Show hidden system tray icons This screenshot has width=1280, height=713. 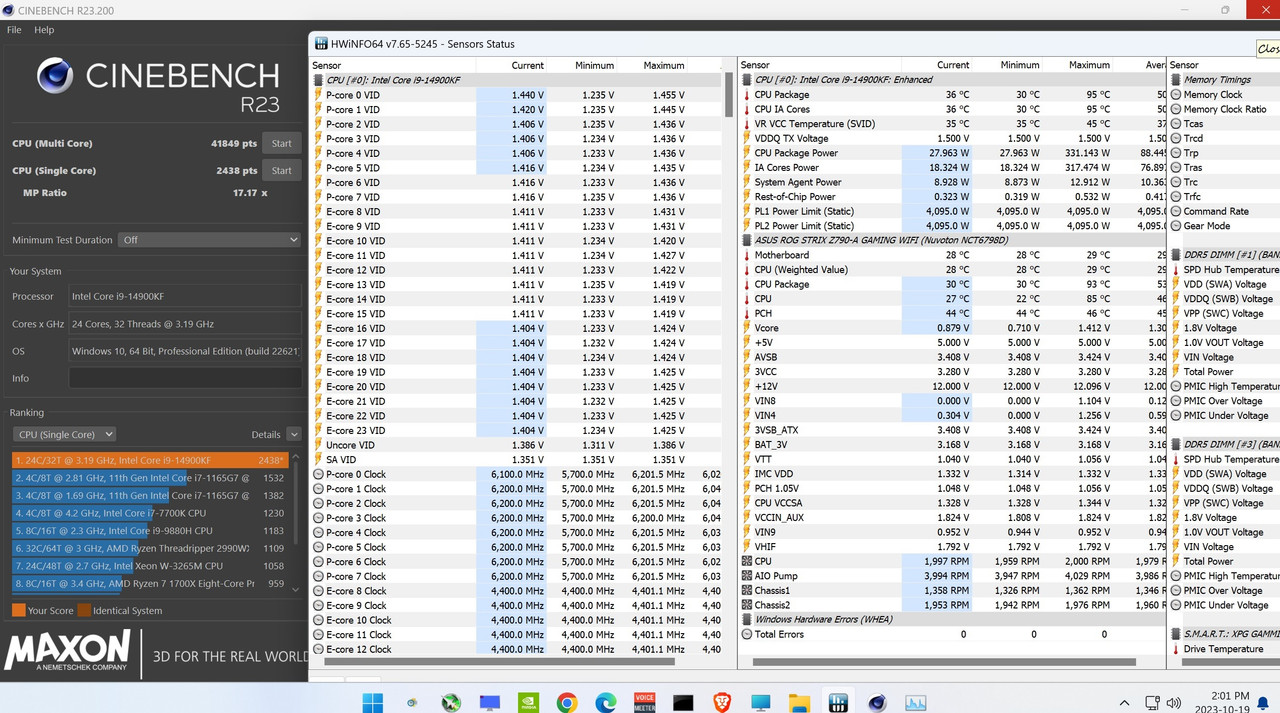[x=1124, y=703]
